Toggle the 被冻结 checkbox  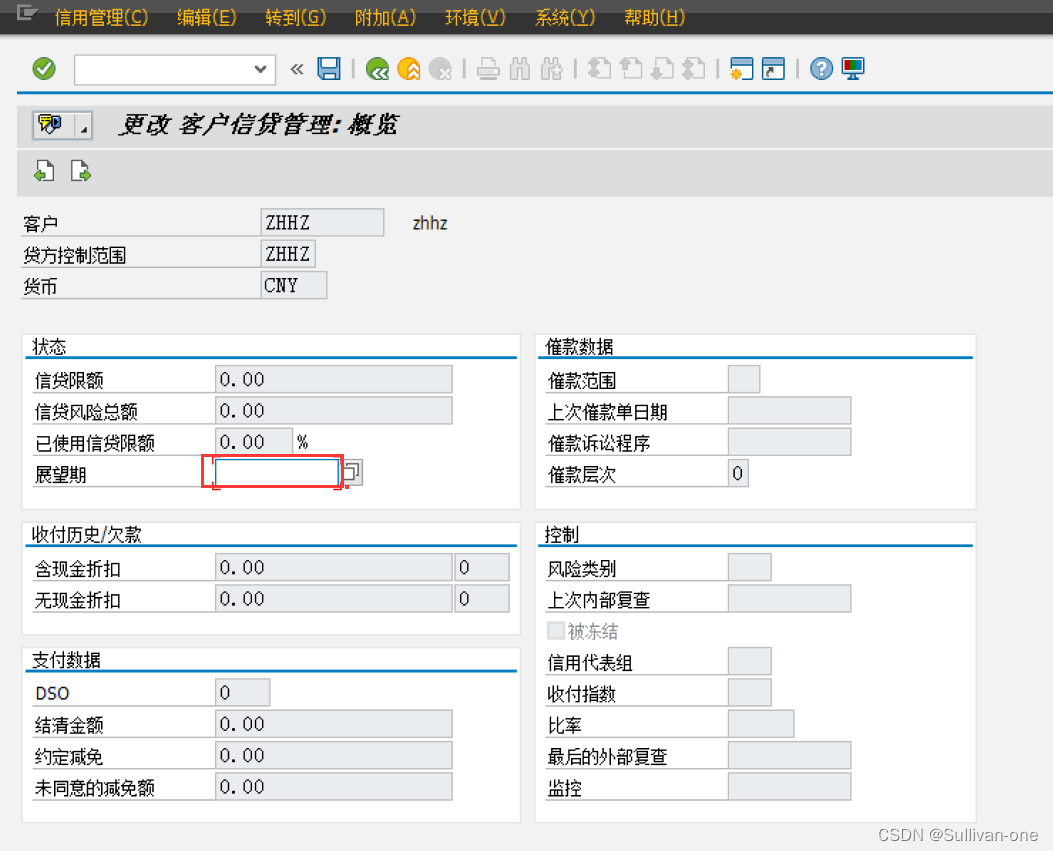(x=556, y=630)
